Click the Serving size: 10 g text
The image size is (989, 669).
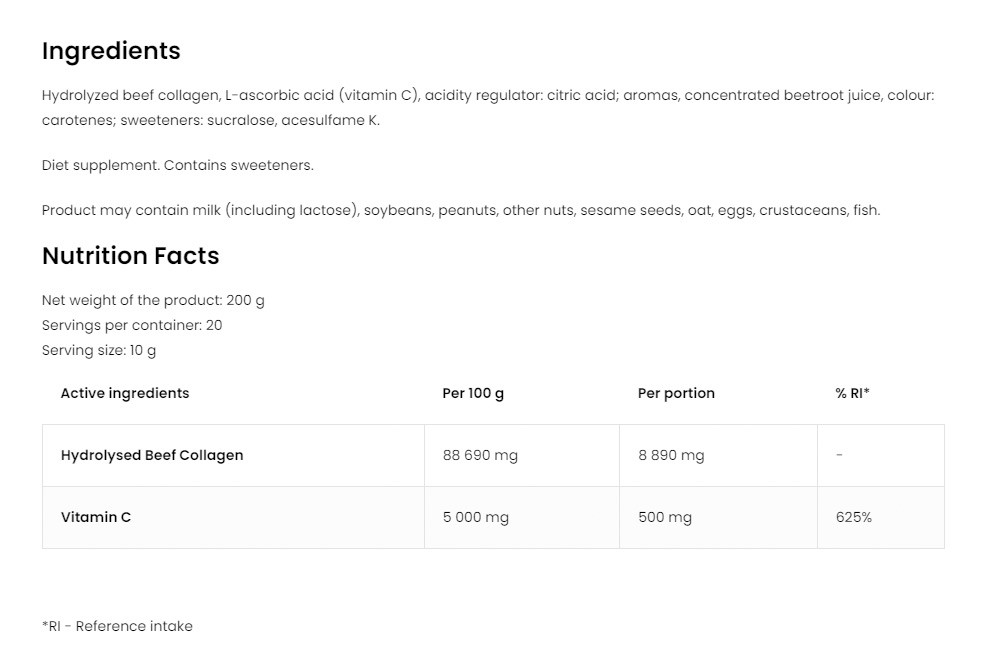[99, 351]
